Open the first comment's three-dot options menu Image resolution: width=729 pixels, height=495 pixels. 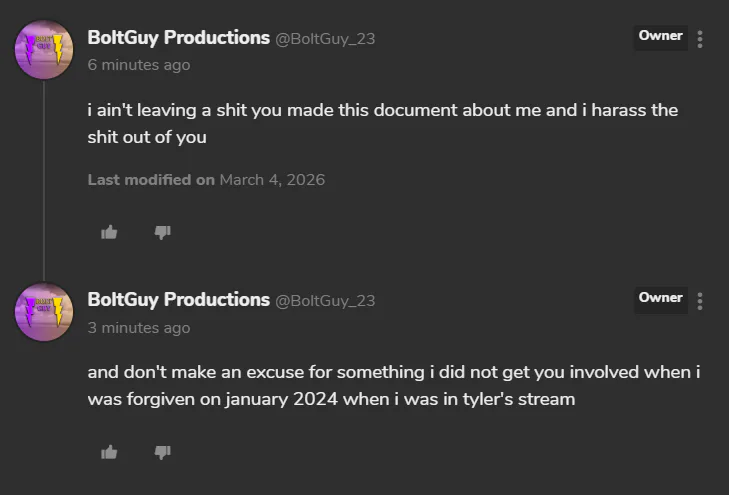(x=700, y=39)
